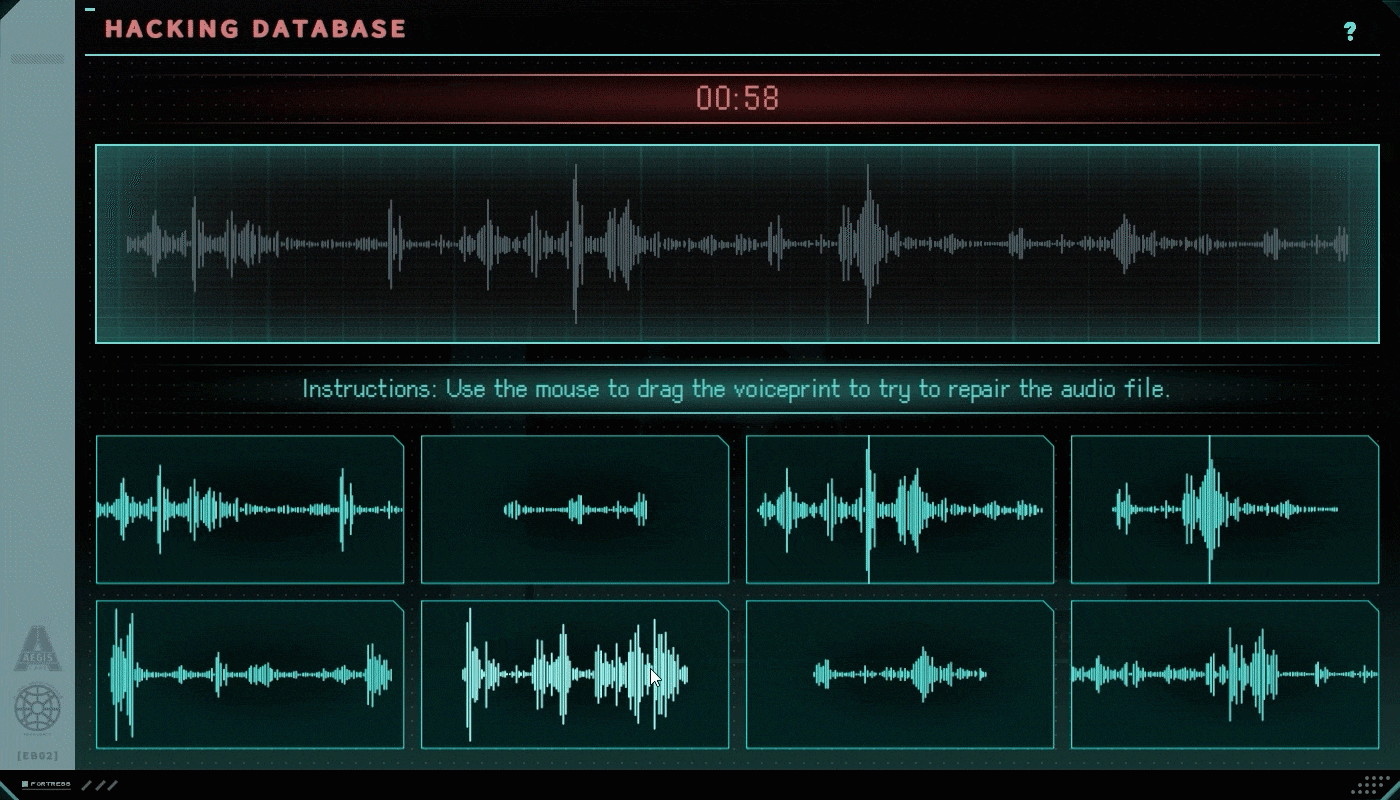1400x800 pixels.
Task: Click the Fortress label in the bottom bar
Action: (50, 785)
